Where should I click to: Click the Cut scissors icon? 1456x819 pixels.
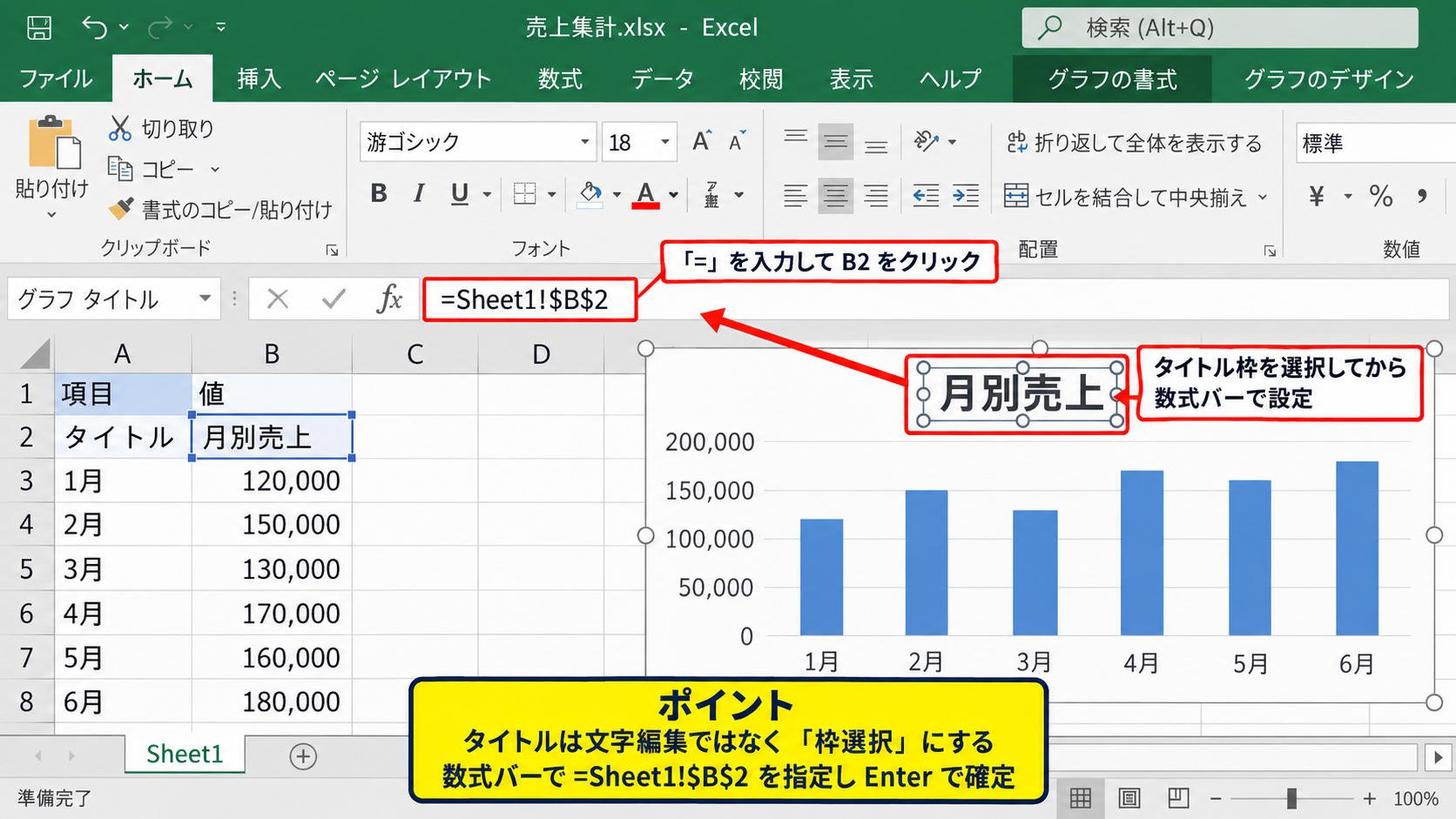[x=120, y=128]
